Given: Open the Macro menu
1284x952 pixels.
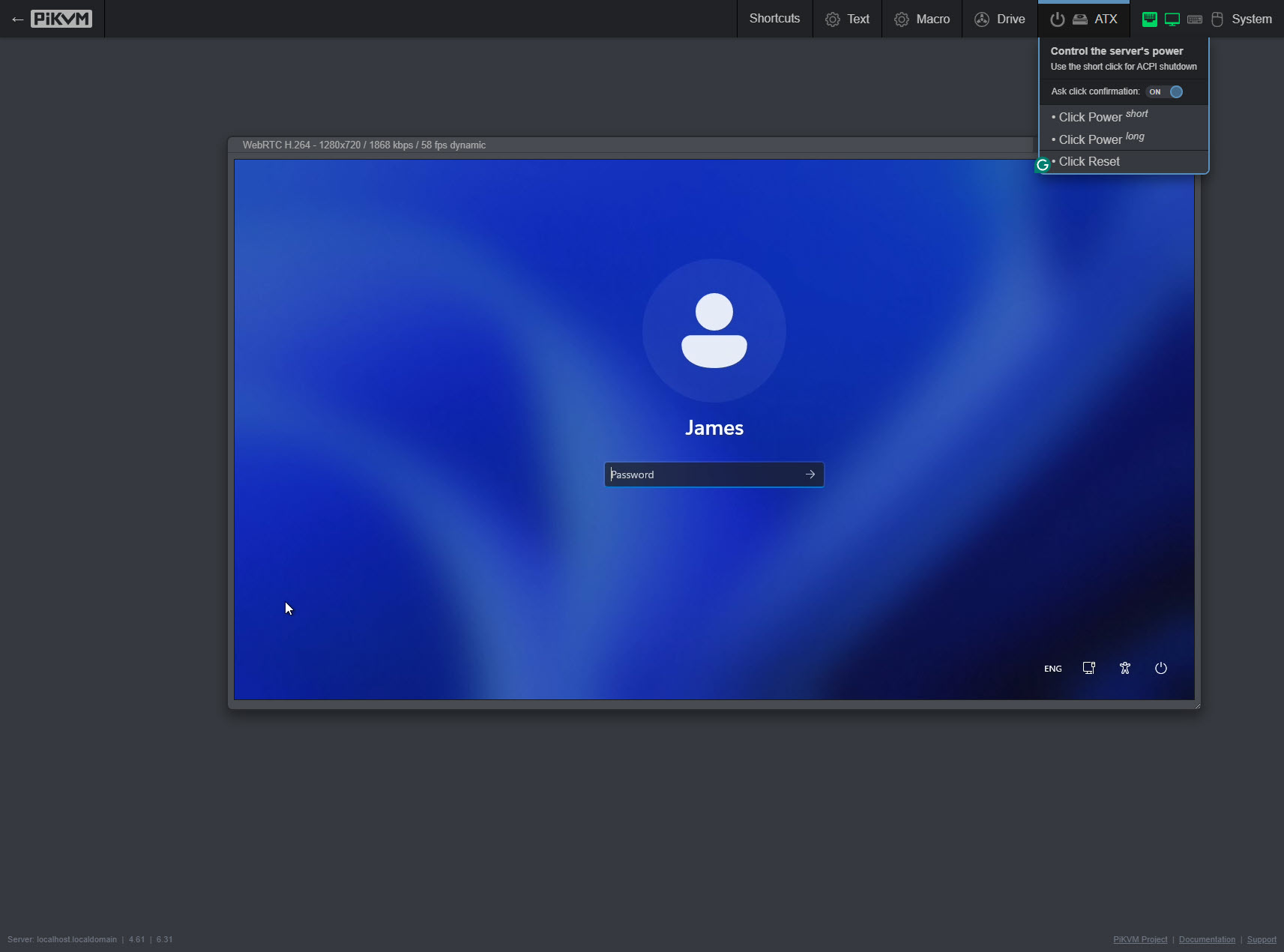Looking at the screenshot, I should (x=922, y=19).
